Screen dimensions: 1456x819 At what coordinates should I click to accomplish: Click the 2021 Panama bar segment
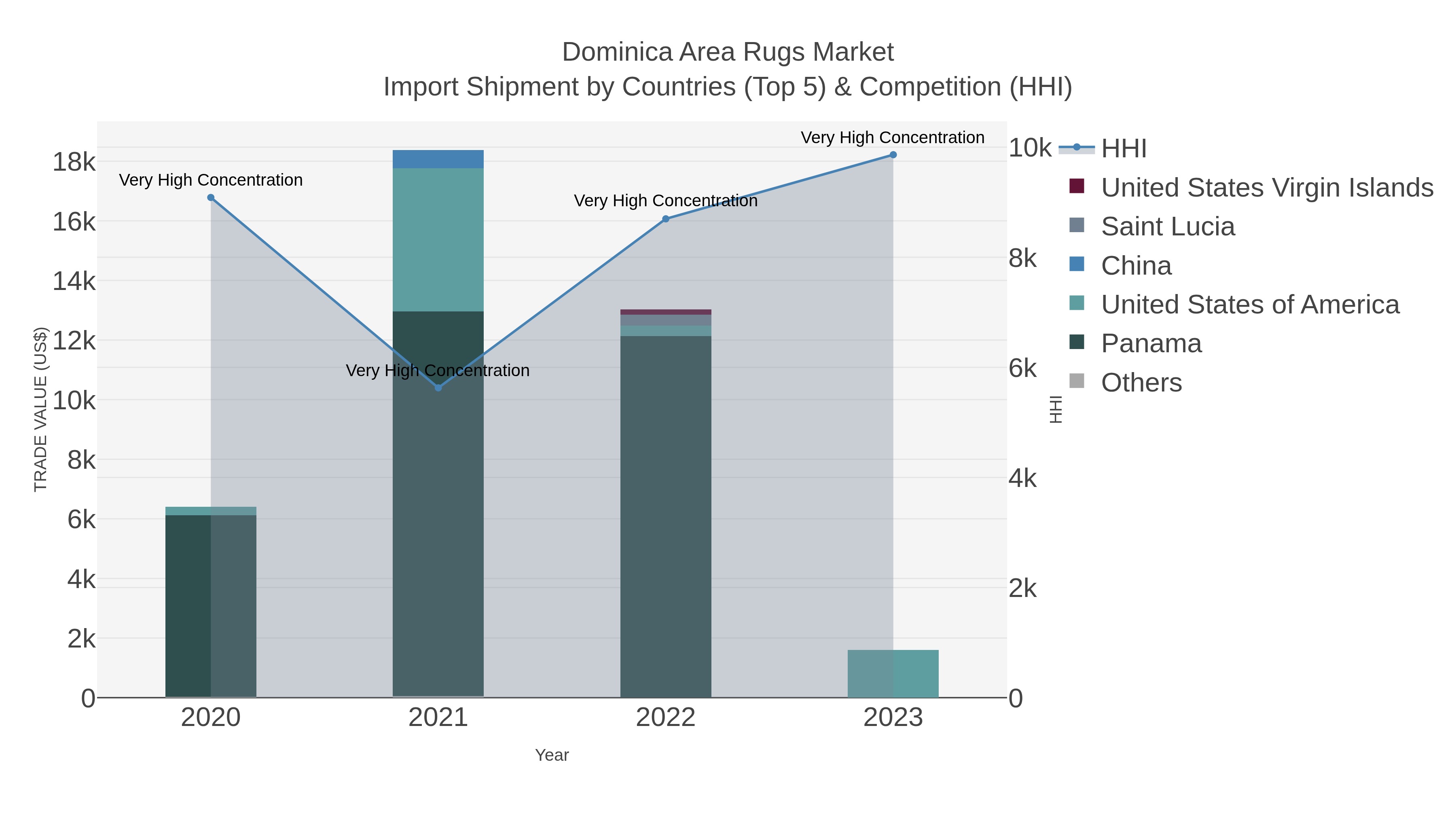pos(438,504)
